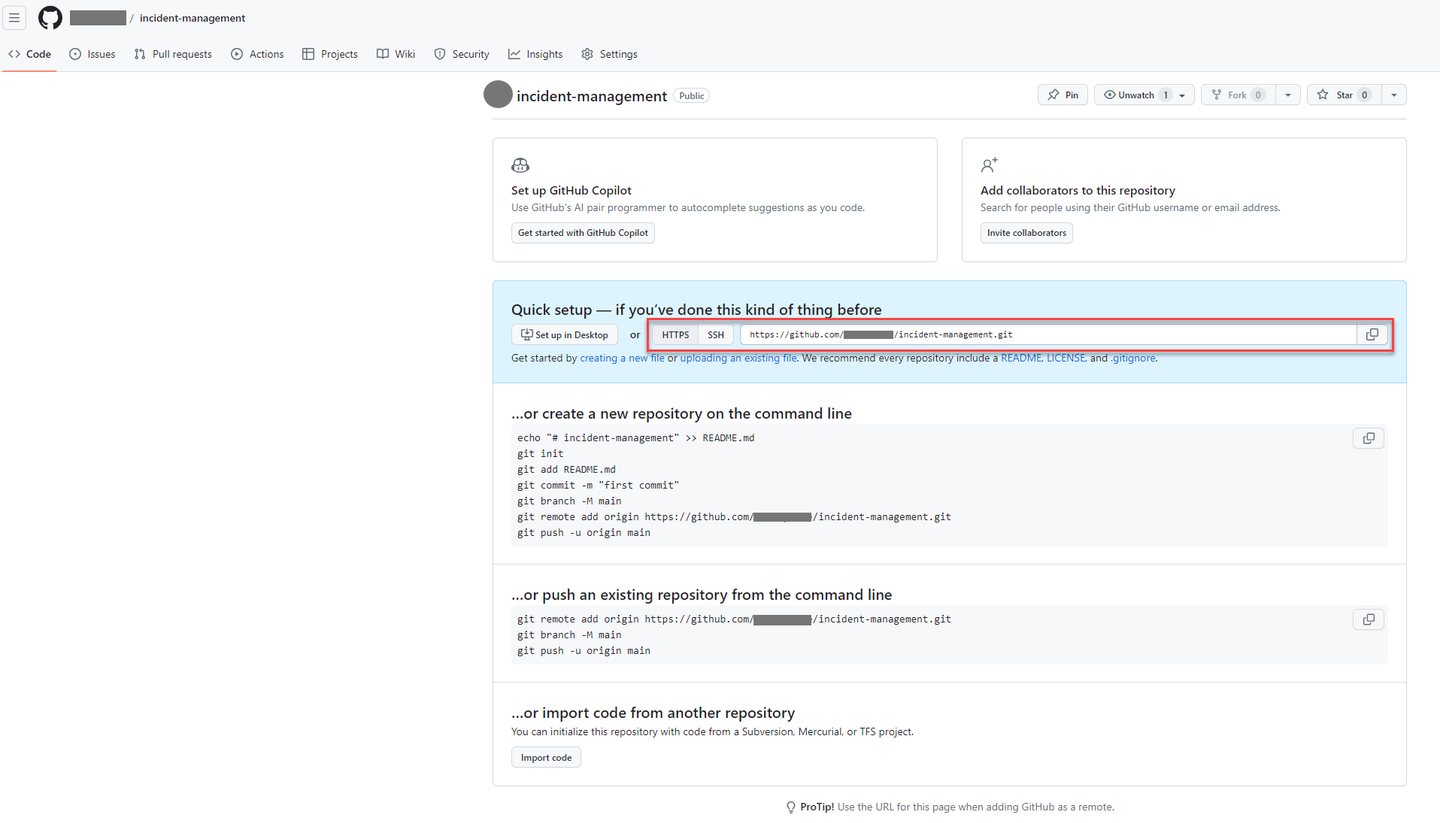
Task: Select the SSH clone protocol
Action: (x=716, y=335)
